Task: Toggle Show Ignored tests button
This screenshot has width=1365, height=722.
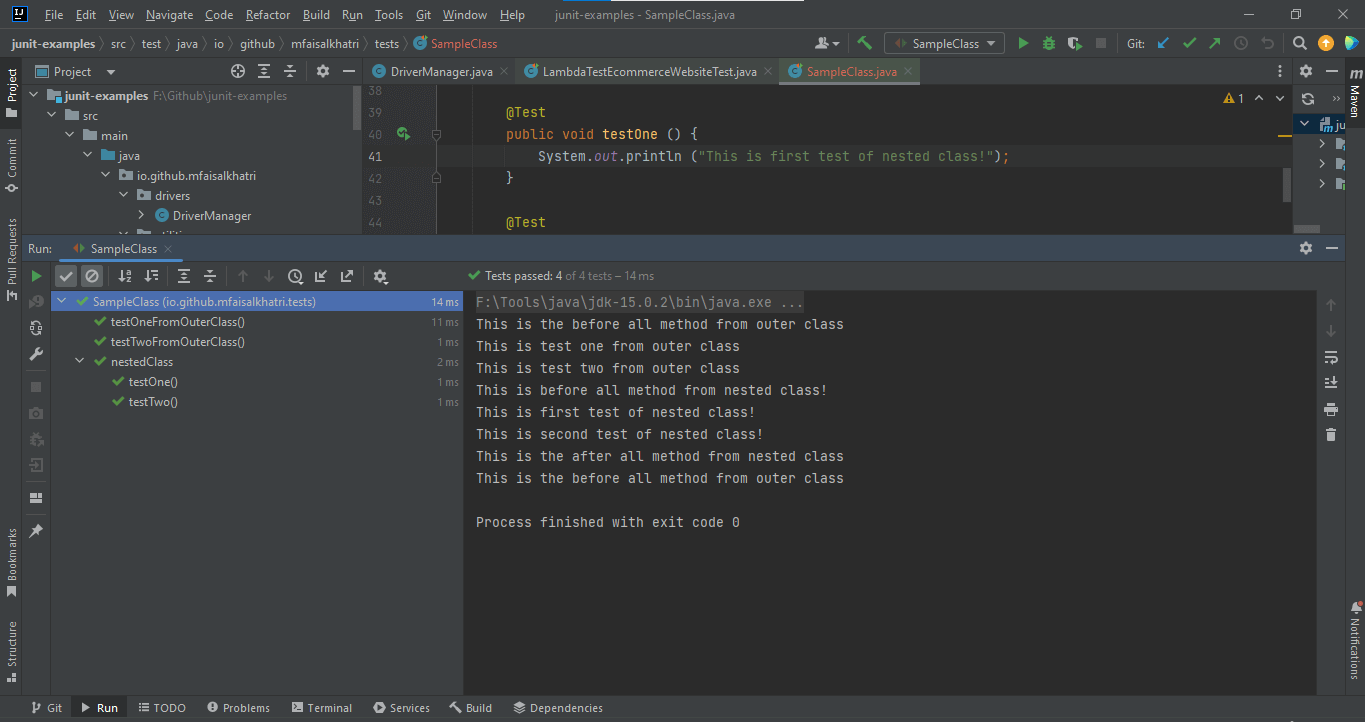Action: click(x=92, y=276)
